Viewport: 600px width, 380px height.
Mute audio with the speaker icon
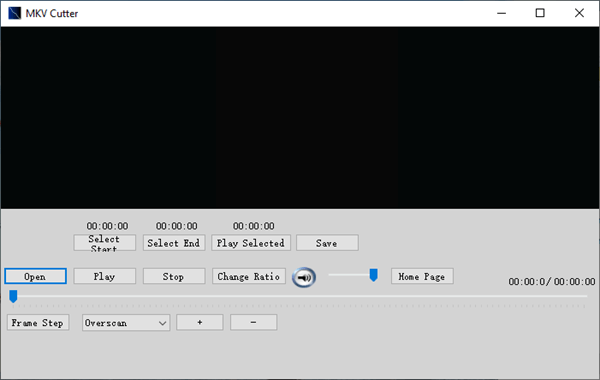[304, 277]
